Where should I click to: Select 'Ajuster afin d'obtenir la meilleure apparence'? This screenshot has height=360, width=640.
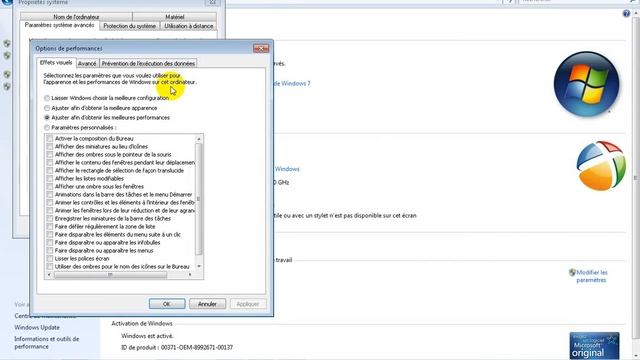coord(47,108)
